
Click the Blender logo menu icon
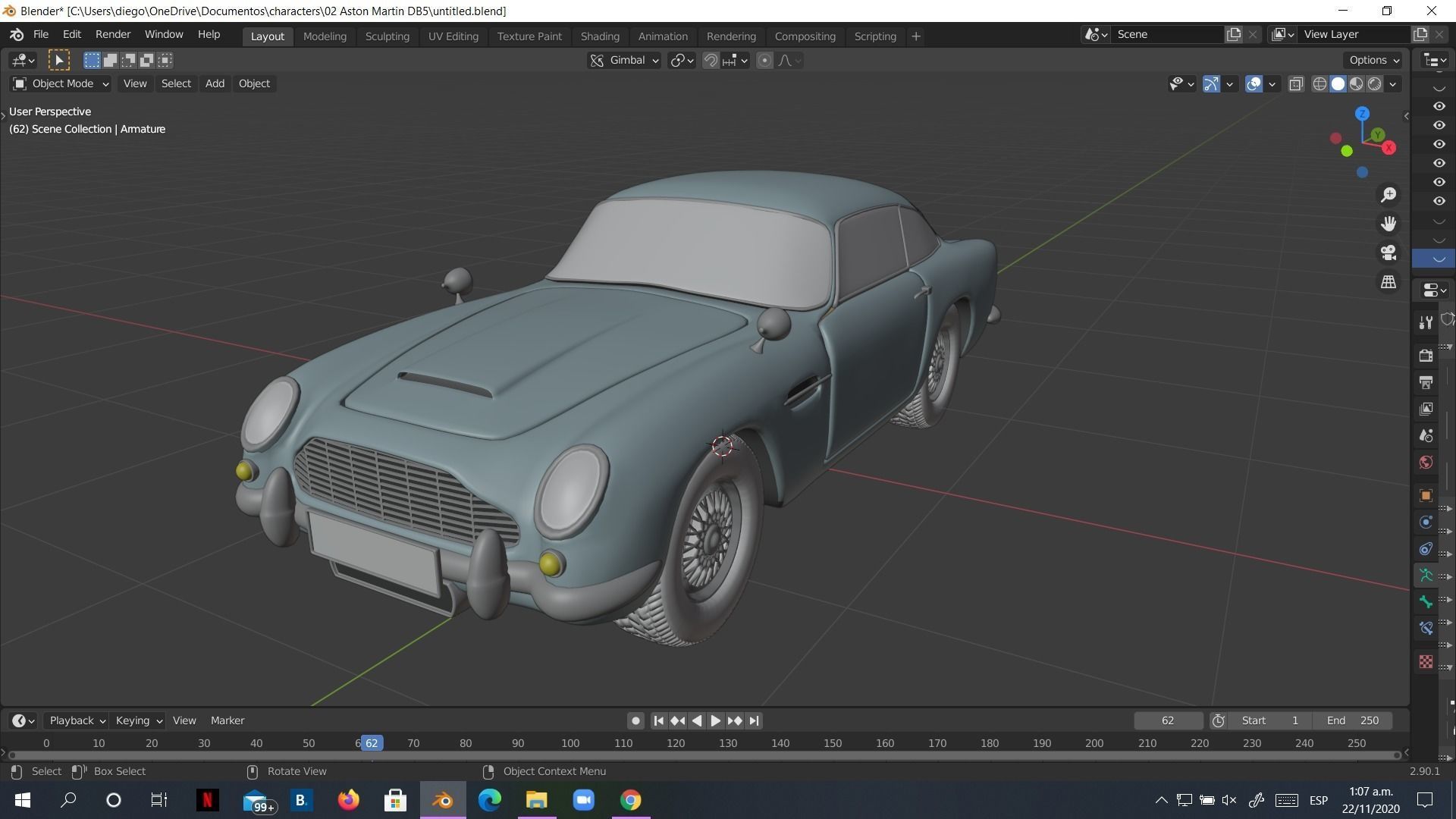point(17,35)
